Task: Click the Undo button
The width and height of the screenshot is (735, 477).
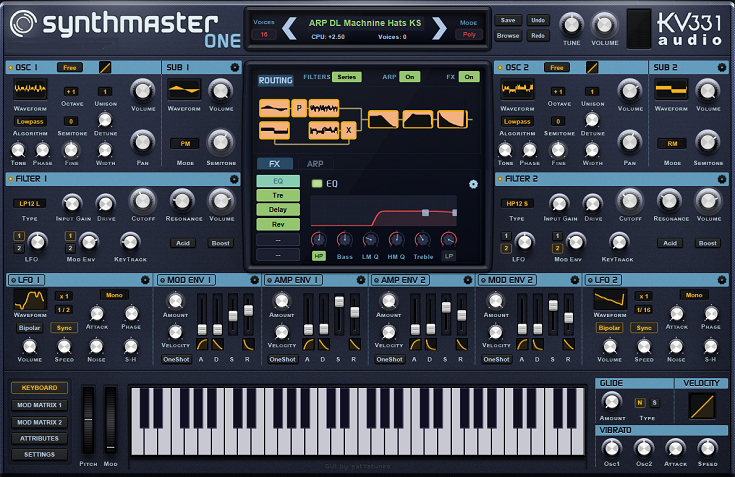Action: pyautogui.click(x=538, y=21)
